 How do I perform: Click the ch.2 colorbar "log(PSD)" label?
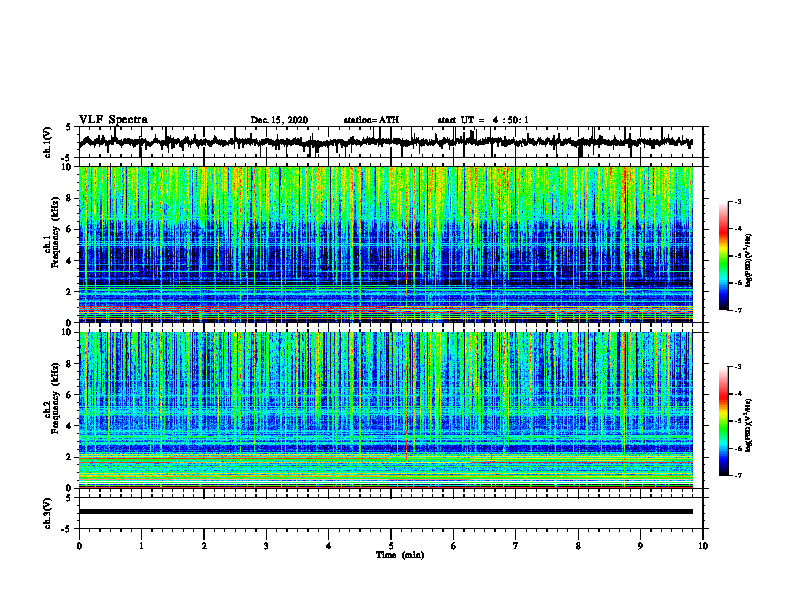(x=749, y=424)
